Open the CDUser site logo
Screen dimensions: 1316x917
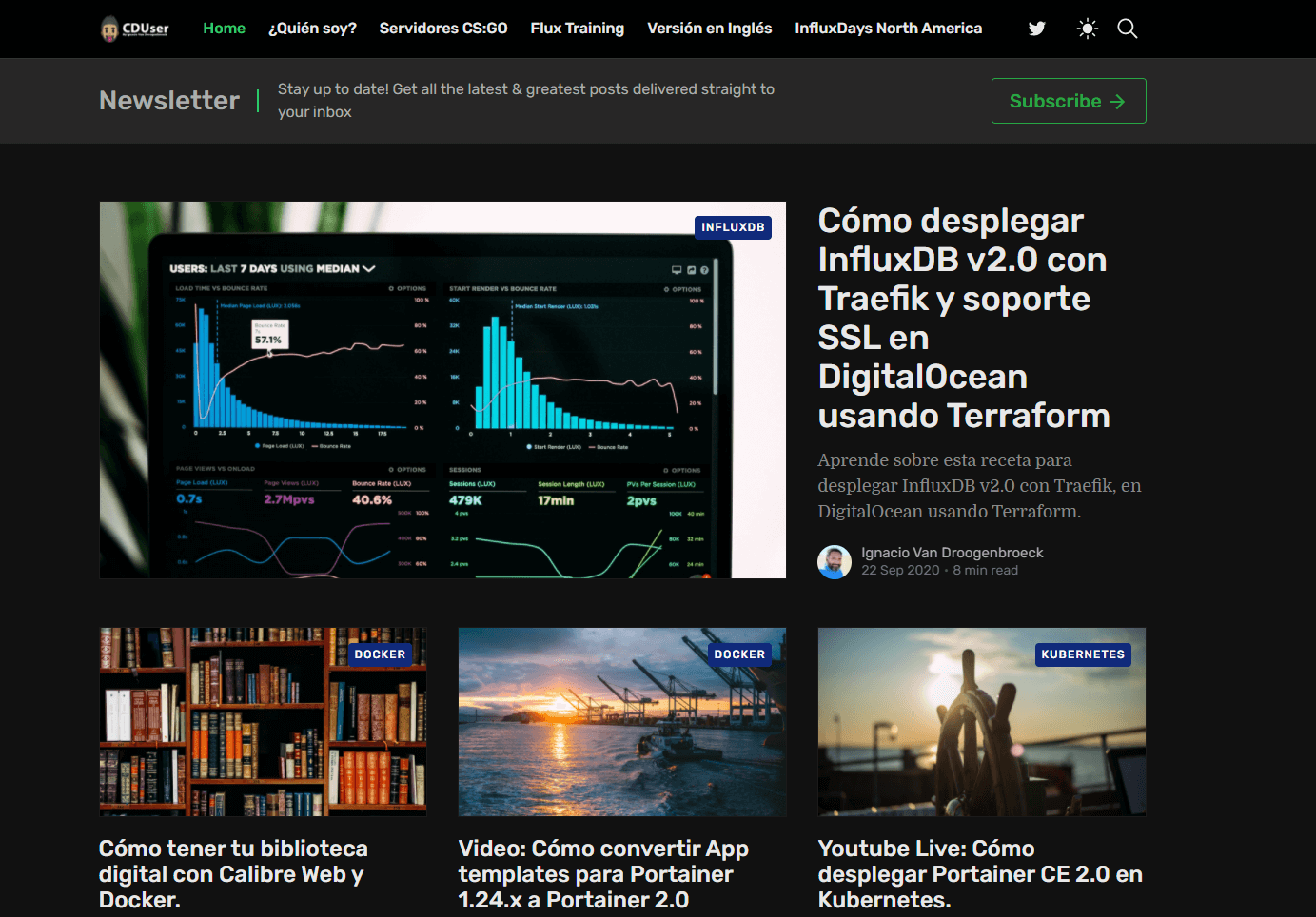tap(135, 29)
